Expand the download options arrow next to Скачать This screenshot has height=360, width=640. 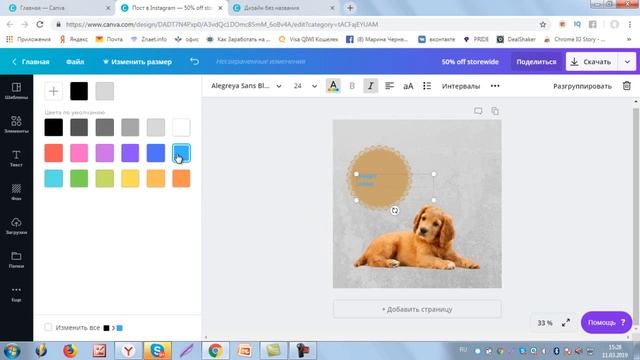[627, 62]
